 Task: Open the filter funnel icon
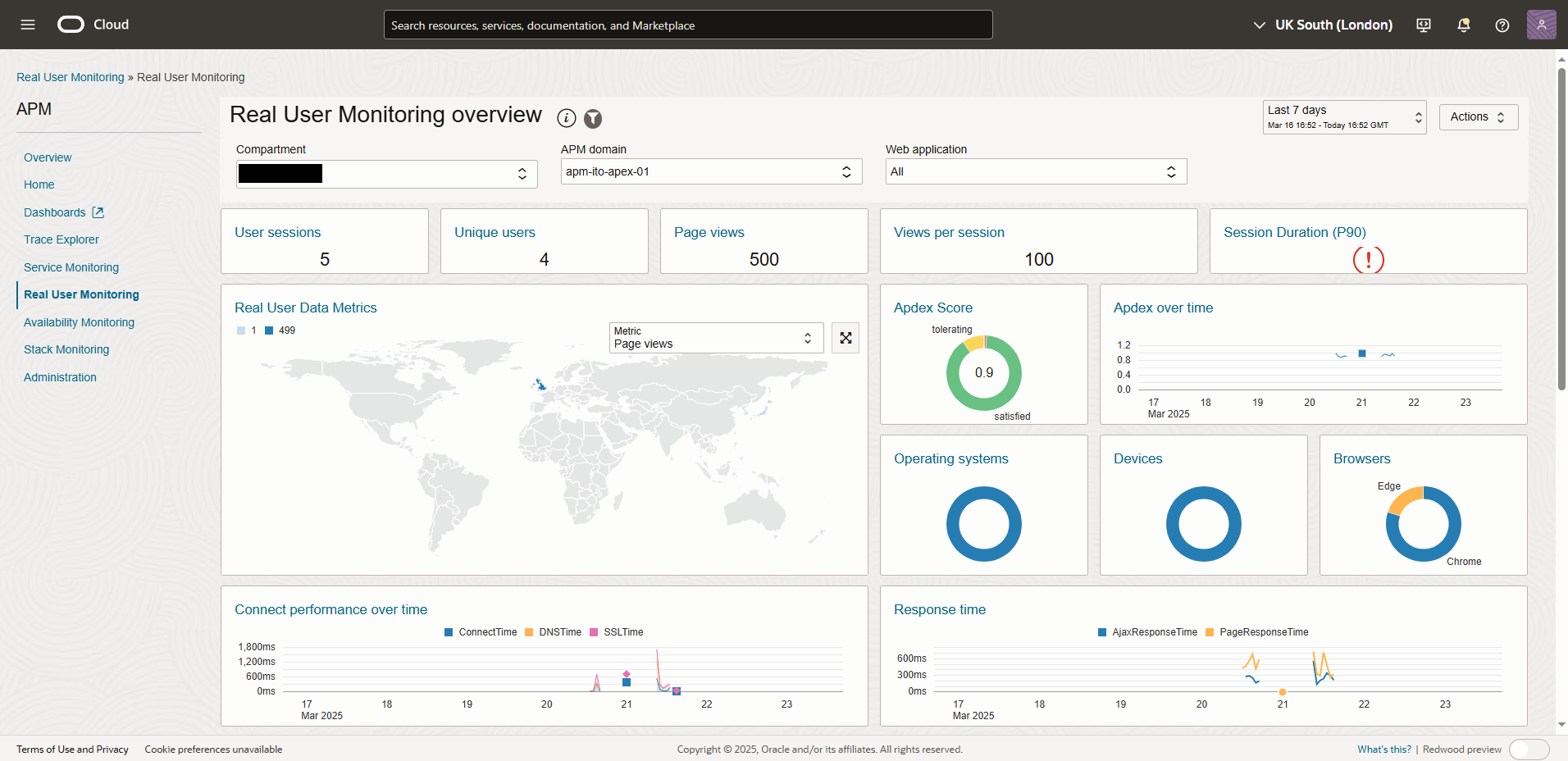[593, 119]
